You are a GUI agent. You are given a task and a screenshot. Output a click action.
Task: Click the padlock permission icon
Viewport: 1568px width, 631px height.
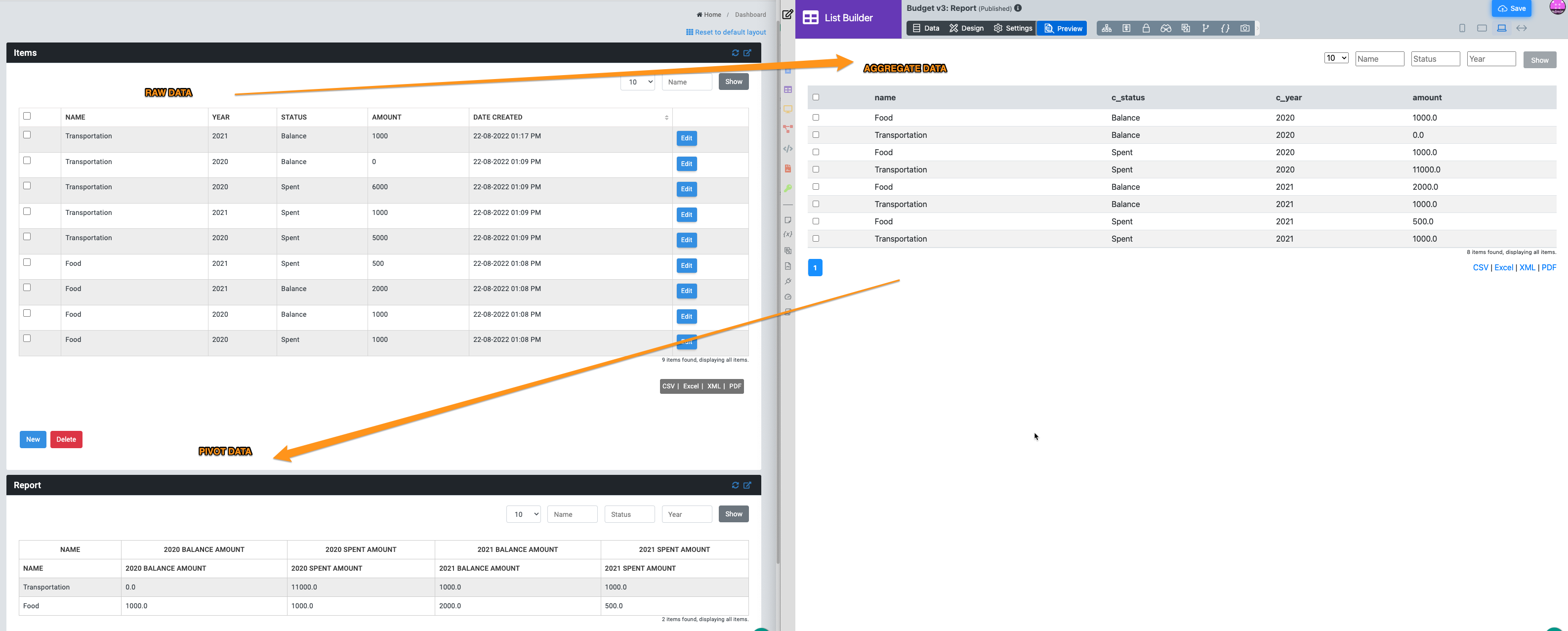click(x=1146, y=28)
